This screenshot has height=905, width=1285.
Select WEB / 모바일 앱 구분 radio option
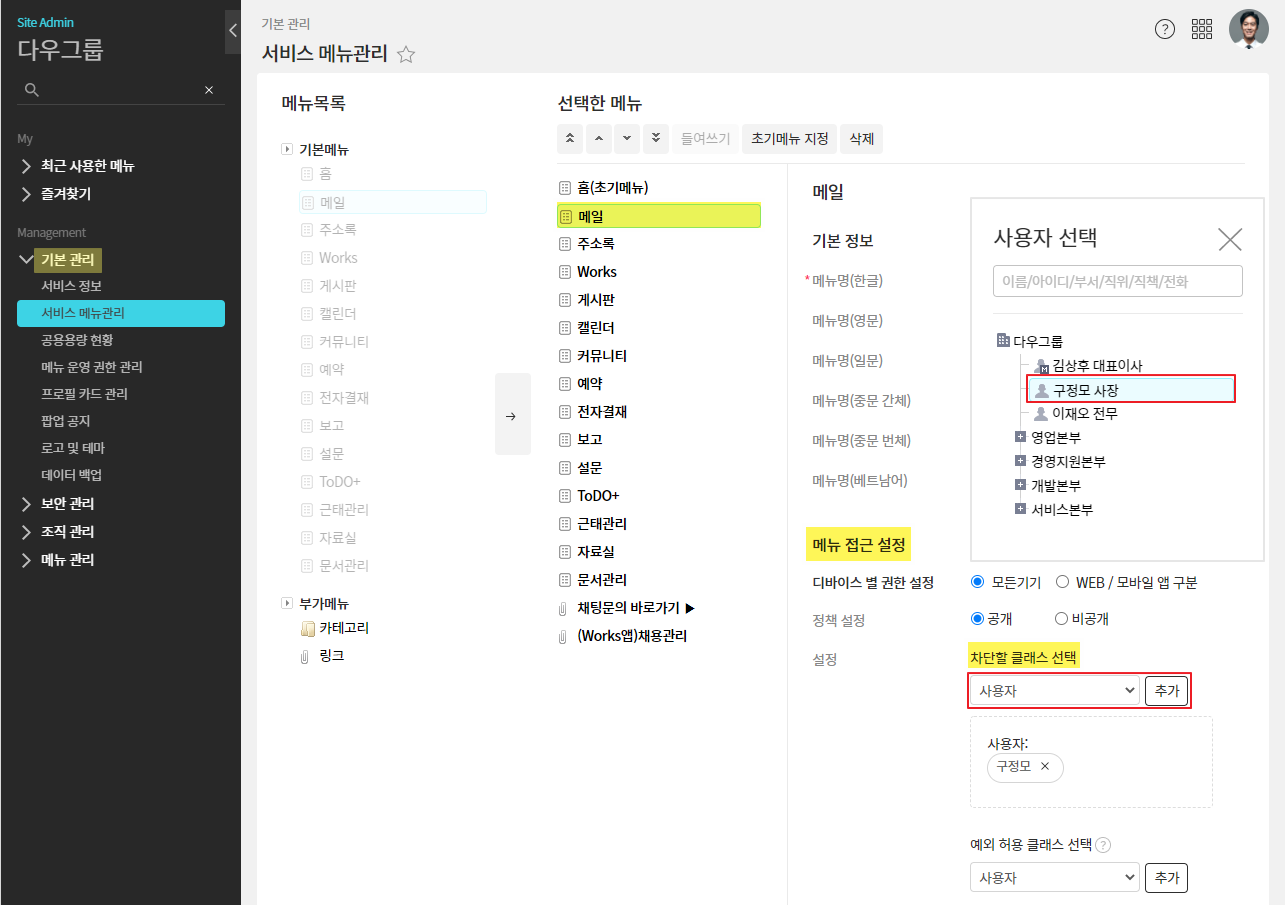click(x=1063, y=582)
